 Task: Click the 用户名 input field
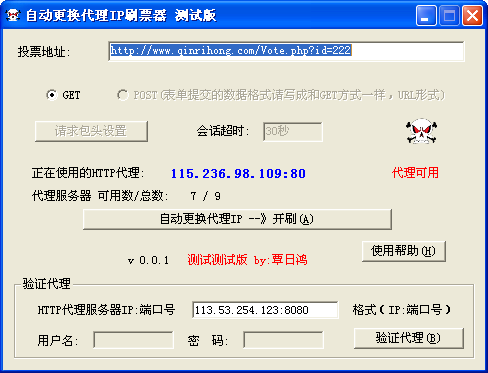point(133,340)
